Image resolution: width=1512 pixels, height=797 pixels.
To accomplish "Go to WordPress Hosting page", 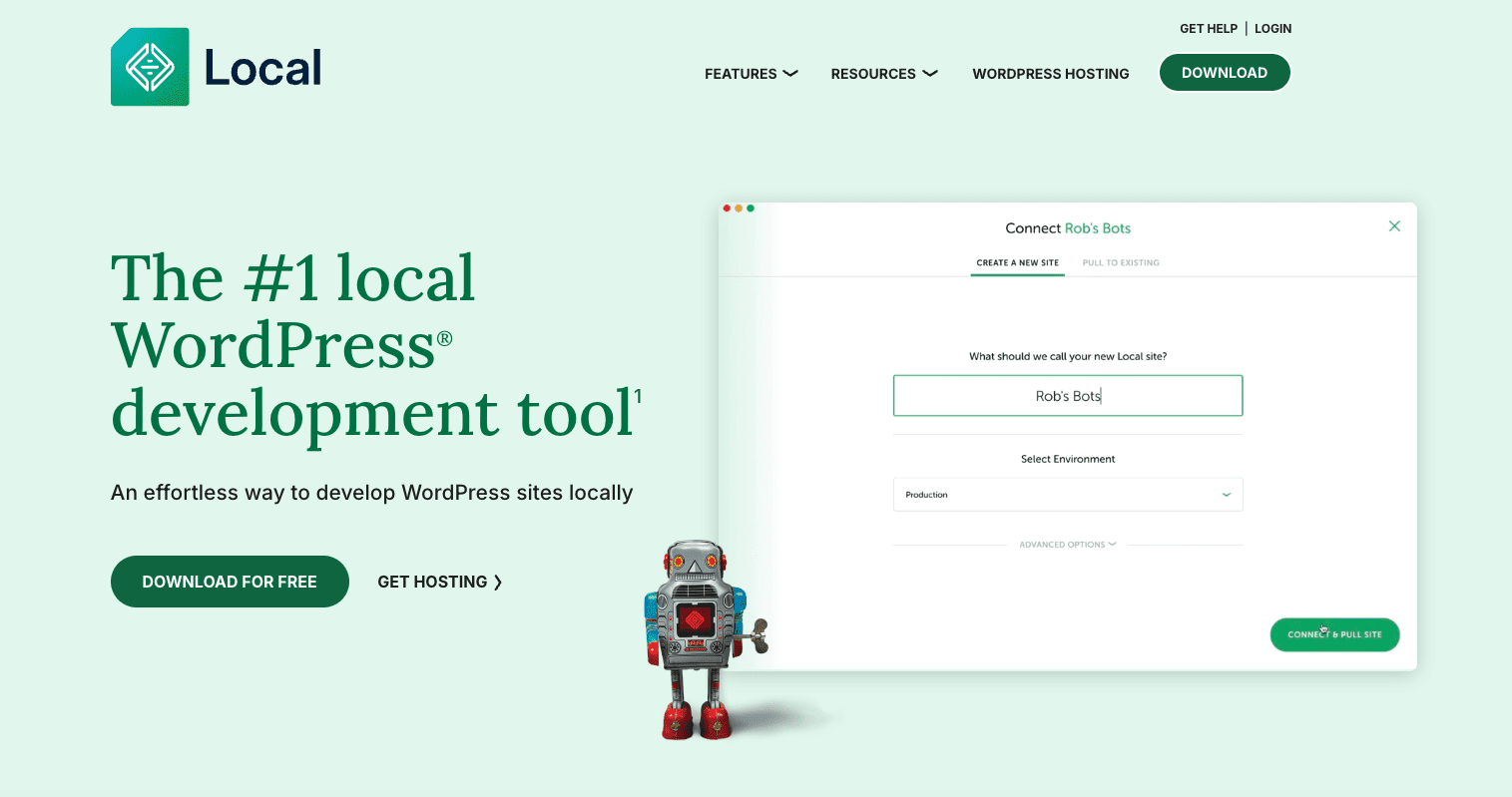I will 1051,74.
